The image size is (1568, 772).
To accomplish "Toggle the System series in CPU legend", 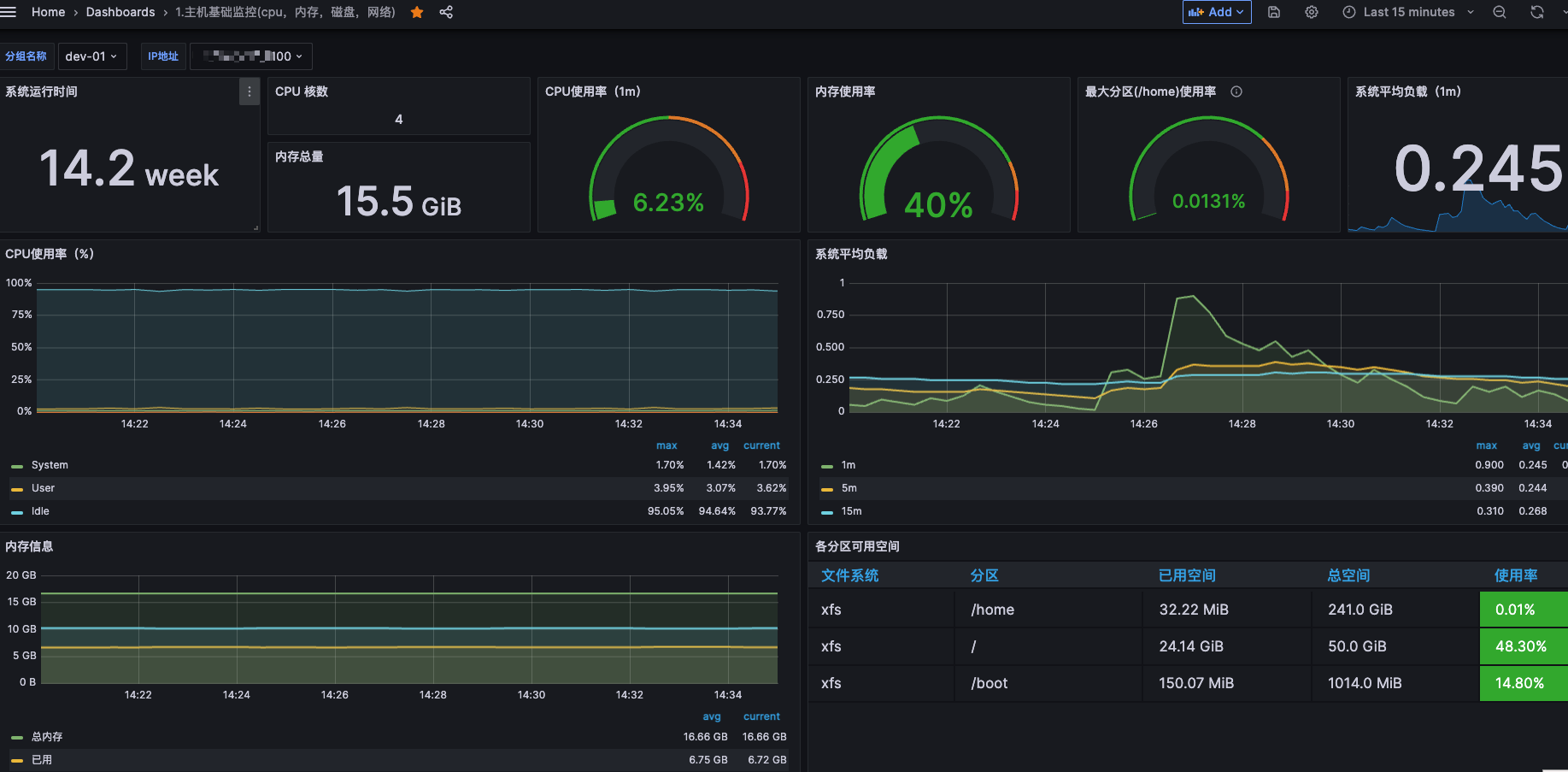I will coord(50,465).
